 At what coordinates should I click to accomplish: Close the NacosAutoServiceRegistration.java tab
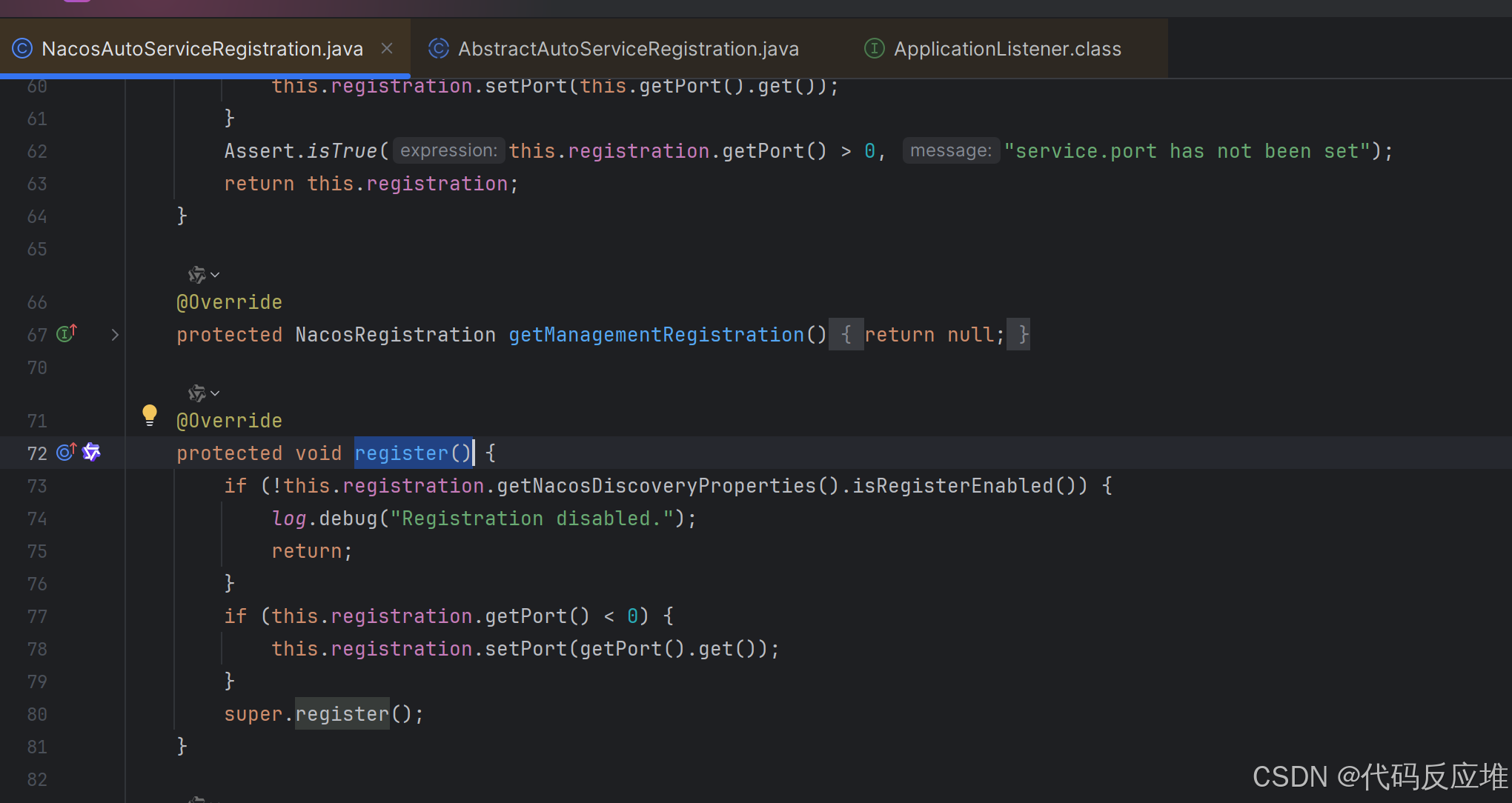click(387, 49)
